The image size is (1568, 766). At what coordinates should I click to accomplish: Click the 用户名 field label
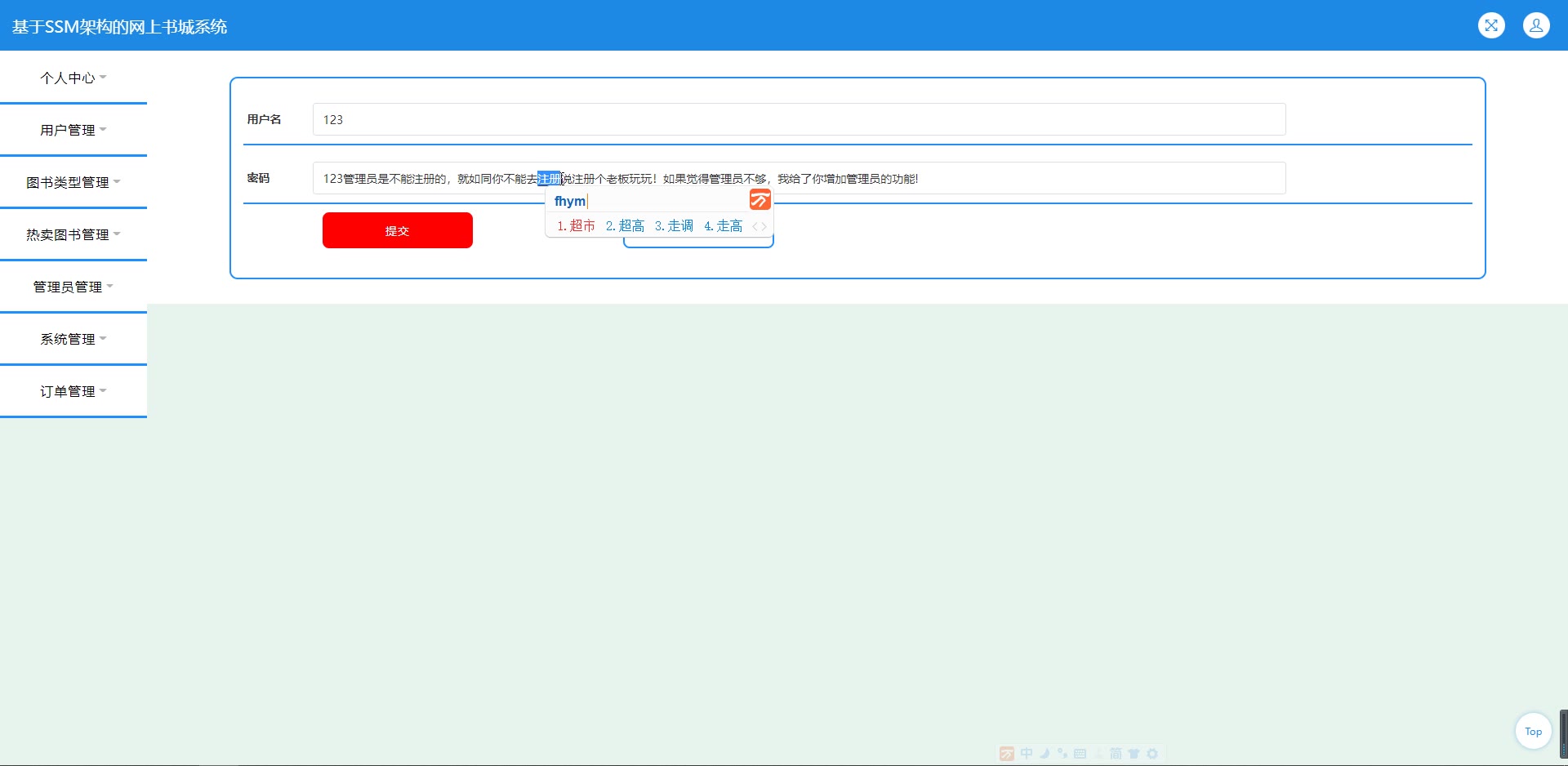pyautogui.click(x=265, y=119)
